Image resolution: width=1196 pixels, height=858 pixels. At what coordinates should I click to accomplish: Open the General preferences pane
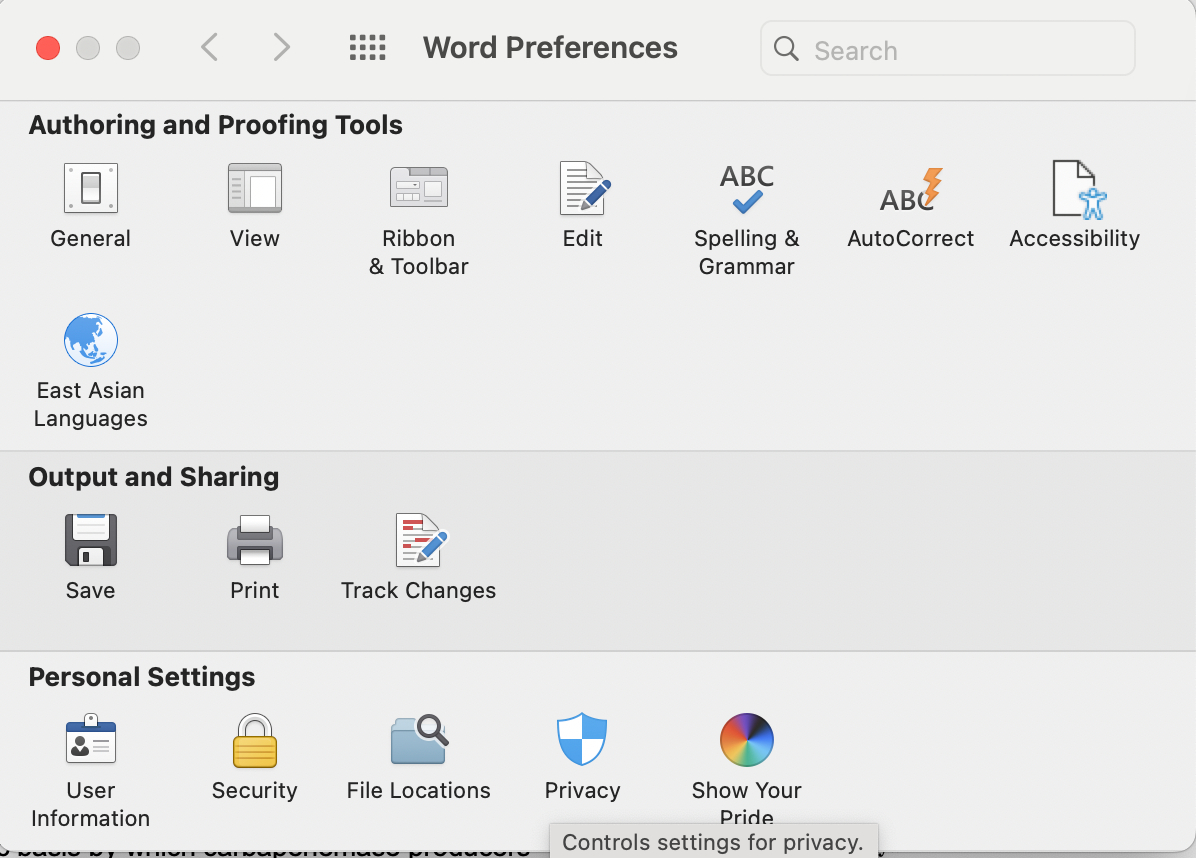91,189
